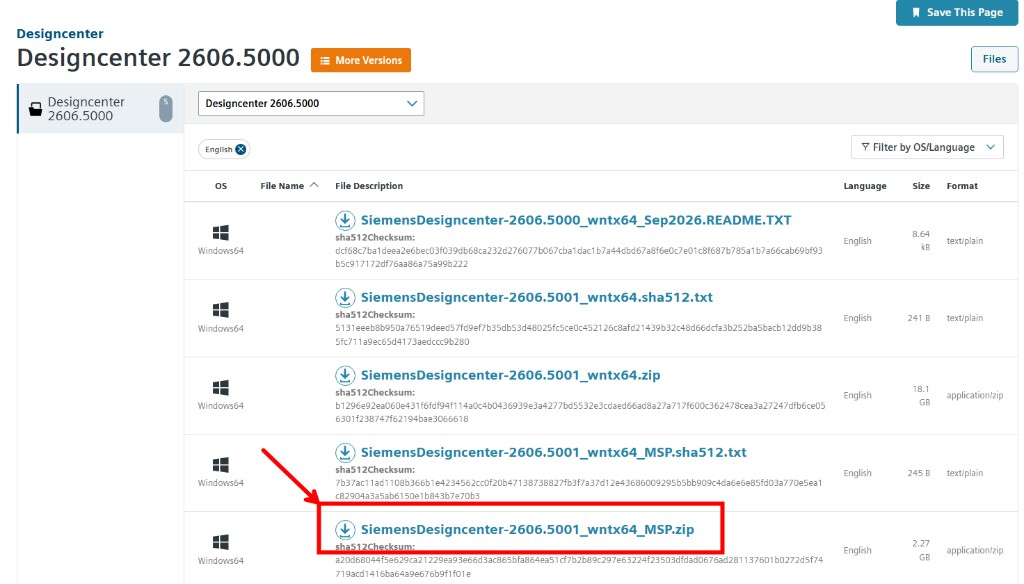Click the Windows logo in wntx64.zip row
Screen dimensions: 1024x584
pyautogui.click(x=221, y=387)
